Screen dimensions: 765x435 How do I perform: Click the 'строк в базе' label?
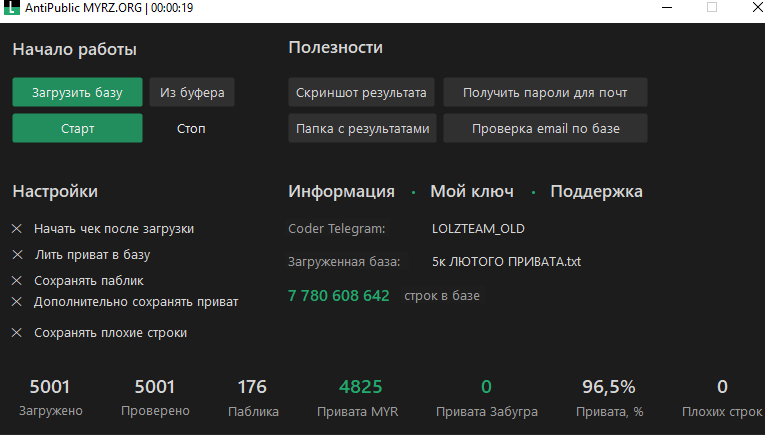(x=442, y=296)
